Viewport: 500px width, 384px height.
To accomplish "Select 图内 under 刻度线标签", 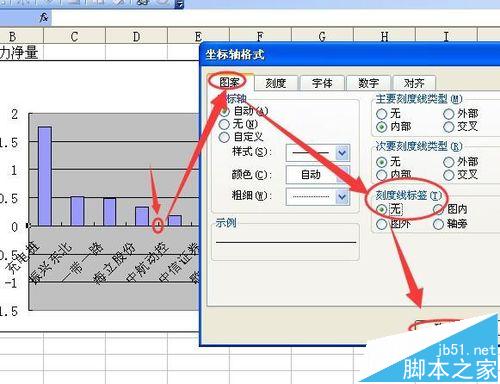I will [438, 209].
